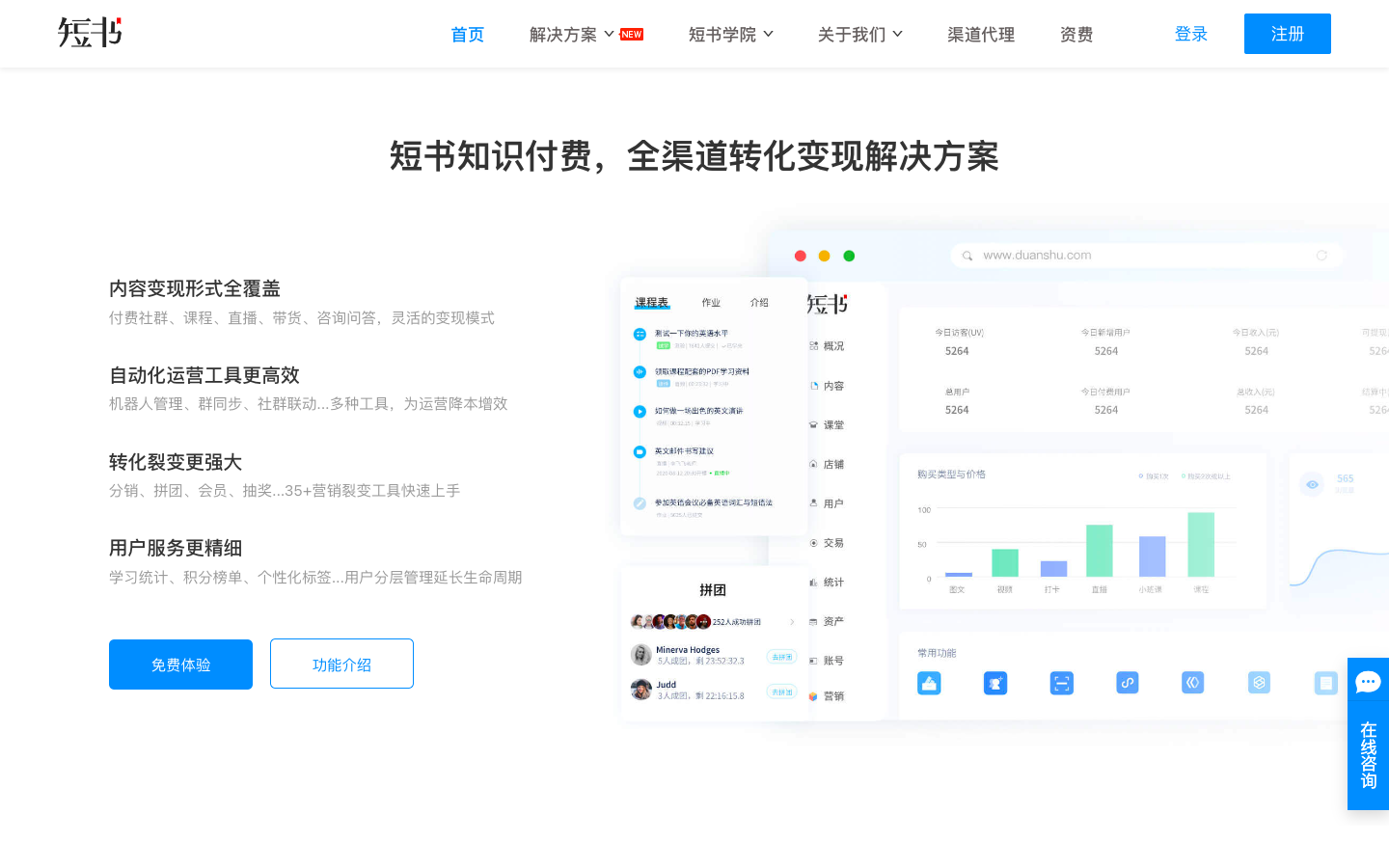Viewport: 1389px width, 868px height.
Task: Switch to the 作业 tab on course card
Action: tap(711, 302)
